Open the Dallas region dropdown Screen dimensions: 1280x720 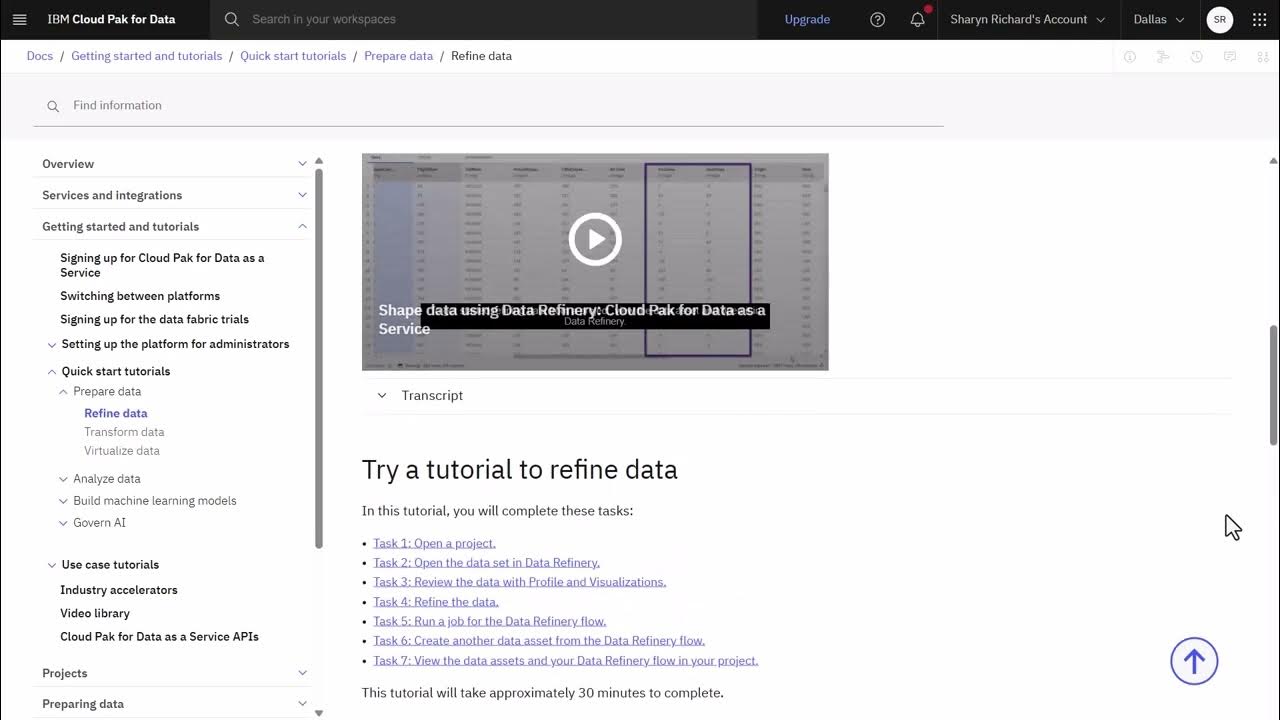tap(1159, 19)
